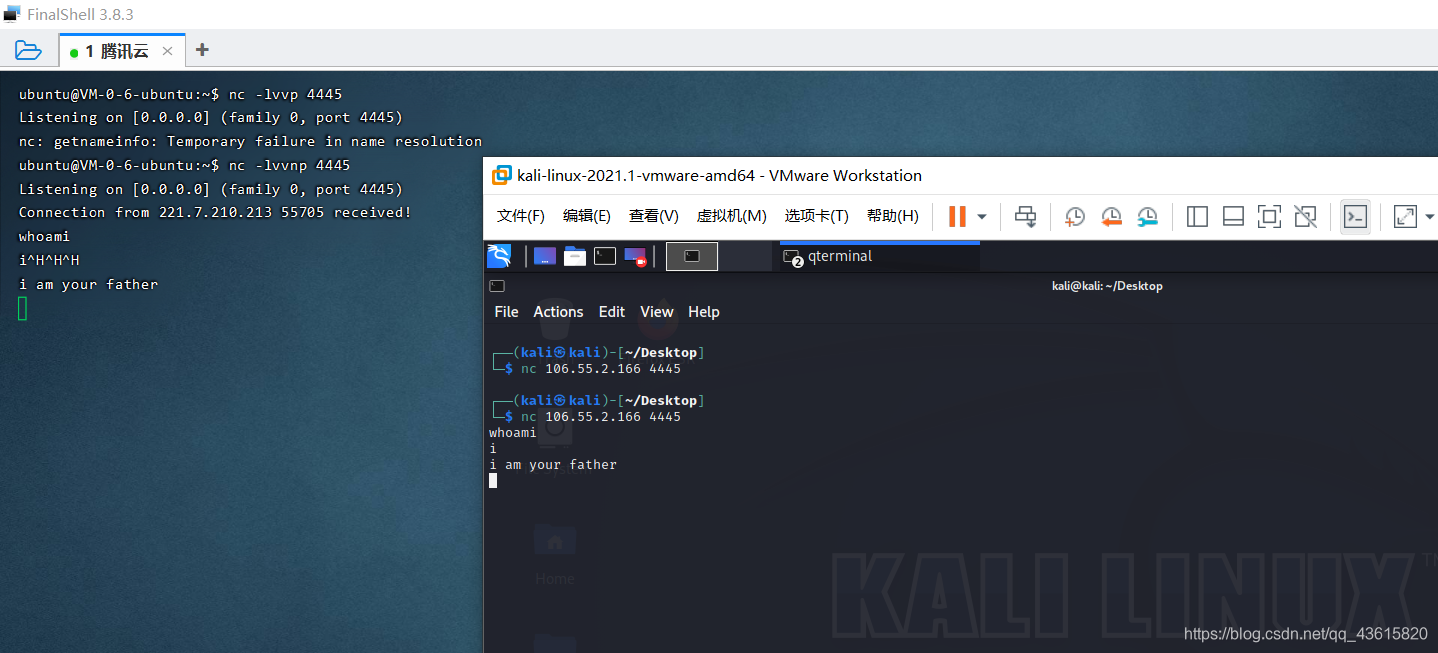Open the VMware 查看(V) menu
This screenshot has width=1438, height=653.
pyautogui.click(x=654, y=216)
